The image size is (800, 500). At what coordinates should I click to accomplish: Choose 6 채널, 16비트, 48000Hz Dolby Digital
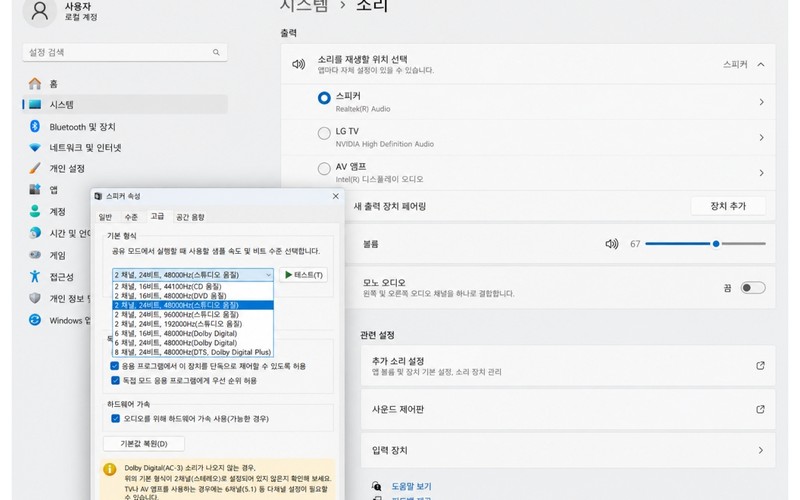[x=193, y=333]
